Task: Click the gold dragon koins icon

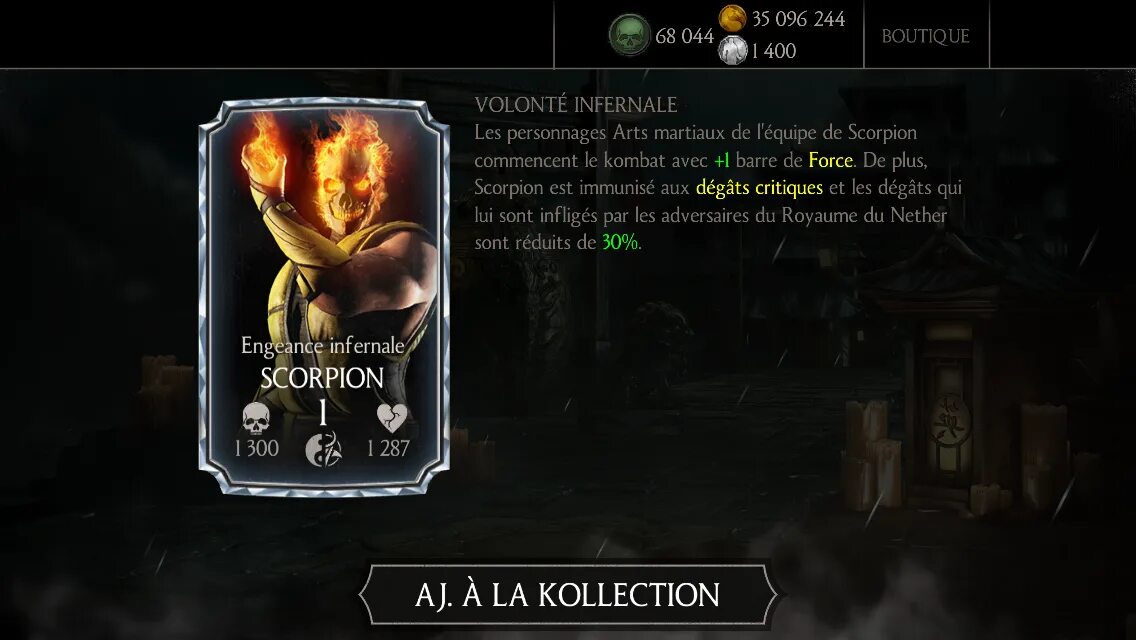Action: point(732,17)
